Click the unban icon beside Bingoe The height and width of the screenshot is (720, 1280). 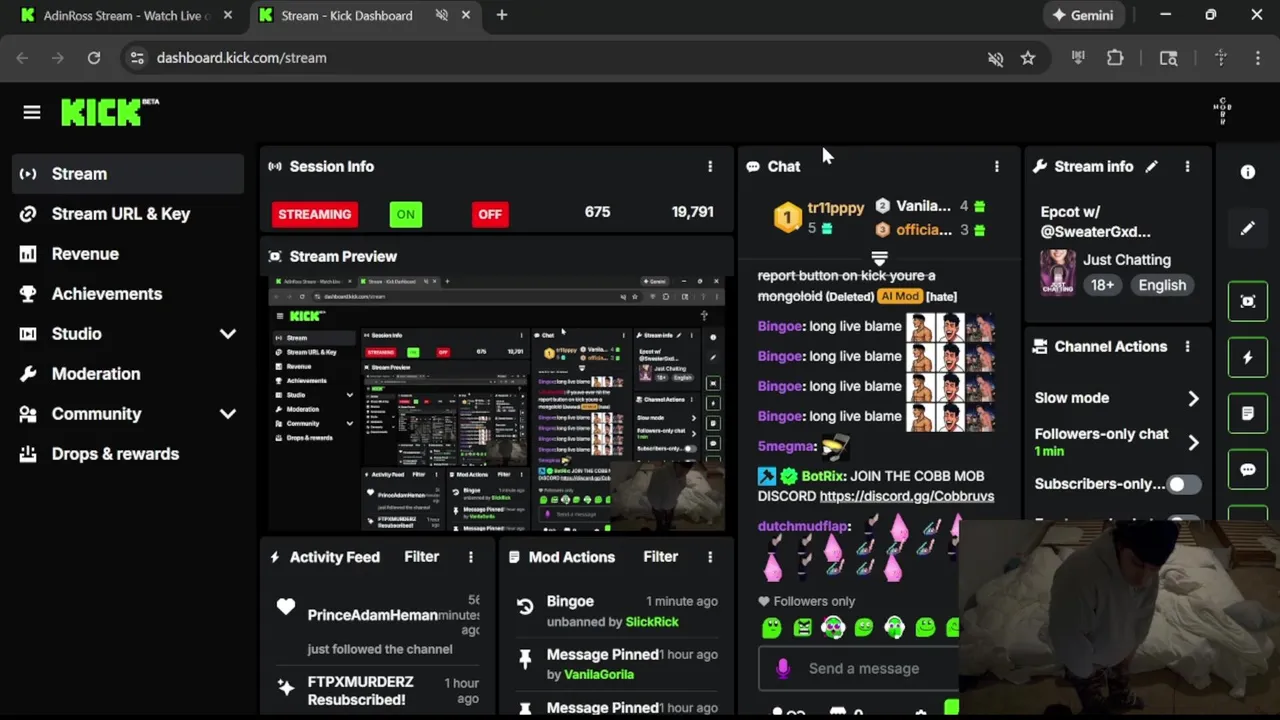click(525, 606)
